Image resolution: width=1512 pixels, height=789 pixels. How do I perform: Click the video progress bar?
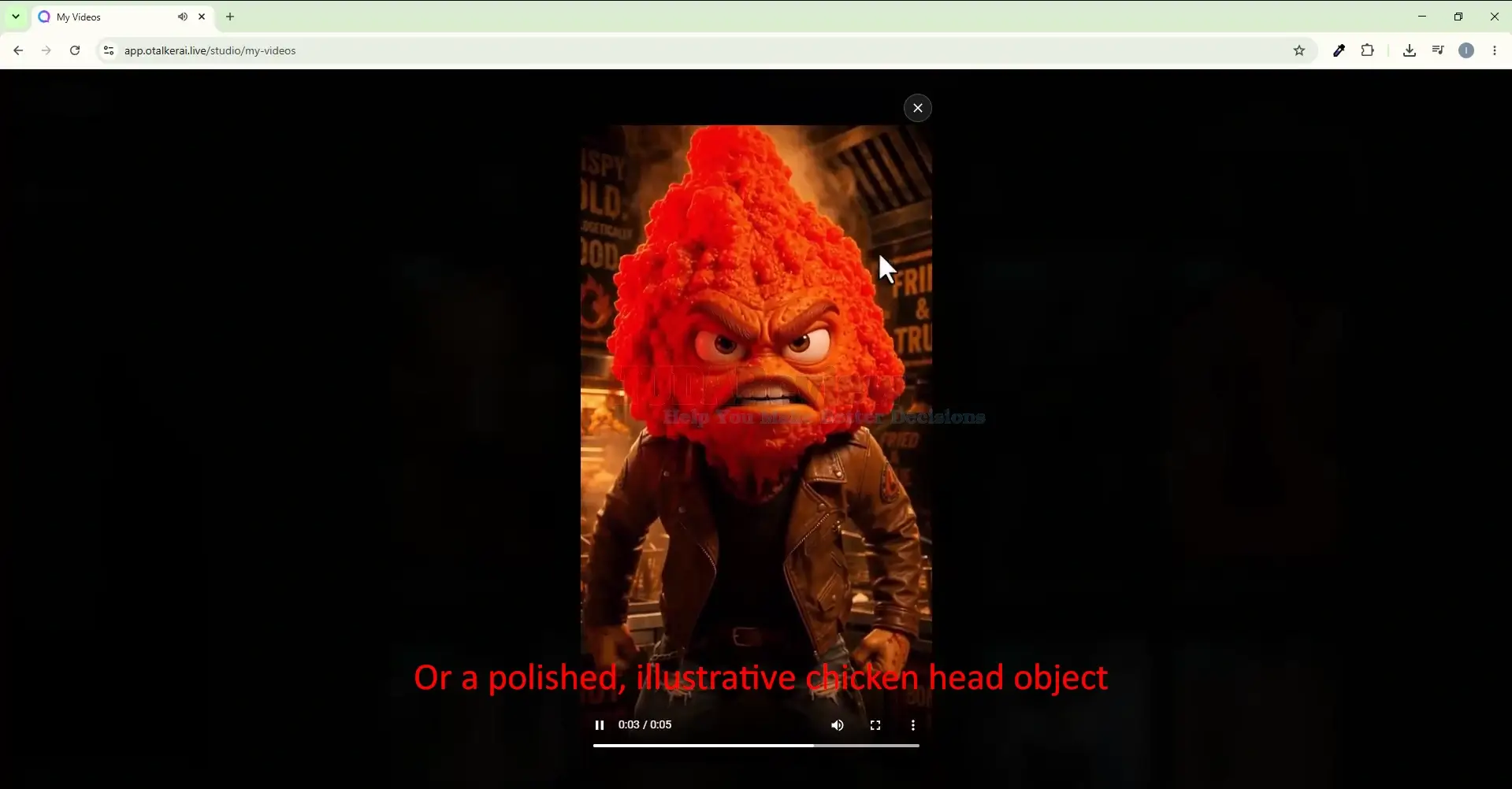[756, 746]
